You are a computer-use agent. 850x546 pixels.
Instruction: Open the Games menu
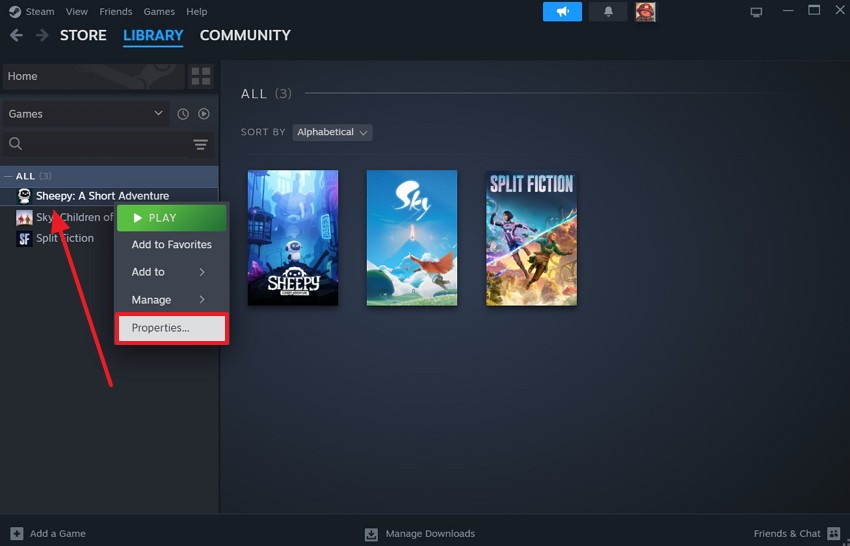[159, 11]
